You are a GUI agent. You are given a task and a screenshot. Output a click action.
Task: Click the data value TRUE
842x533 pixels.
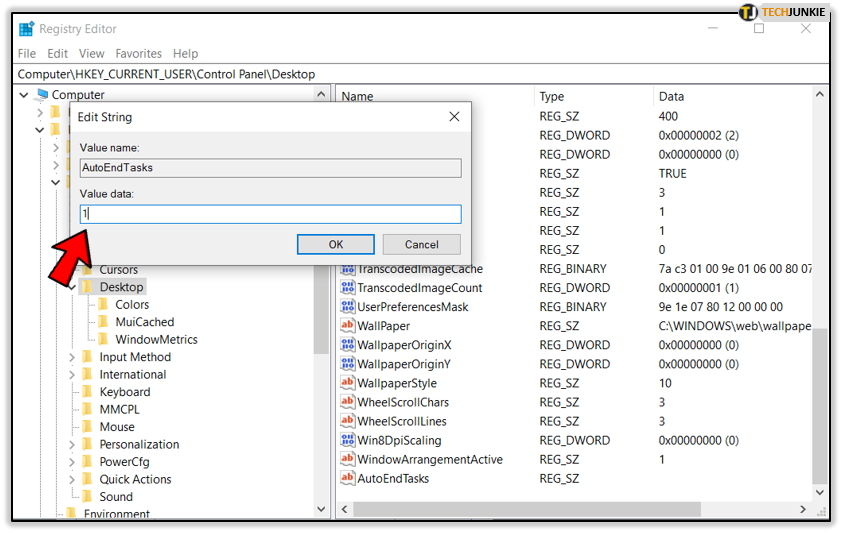point(672,173)
